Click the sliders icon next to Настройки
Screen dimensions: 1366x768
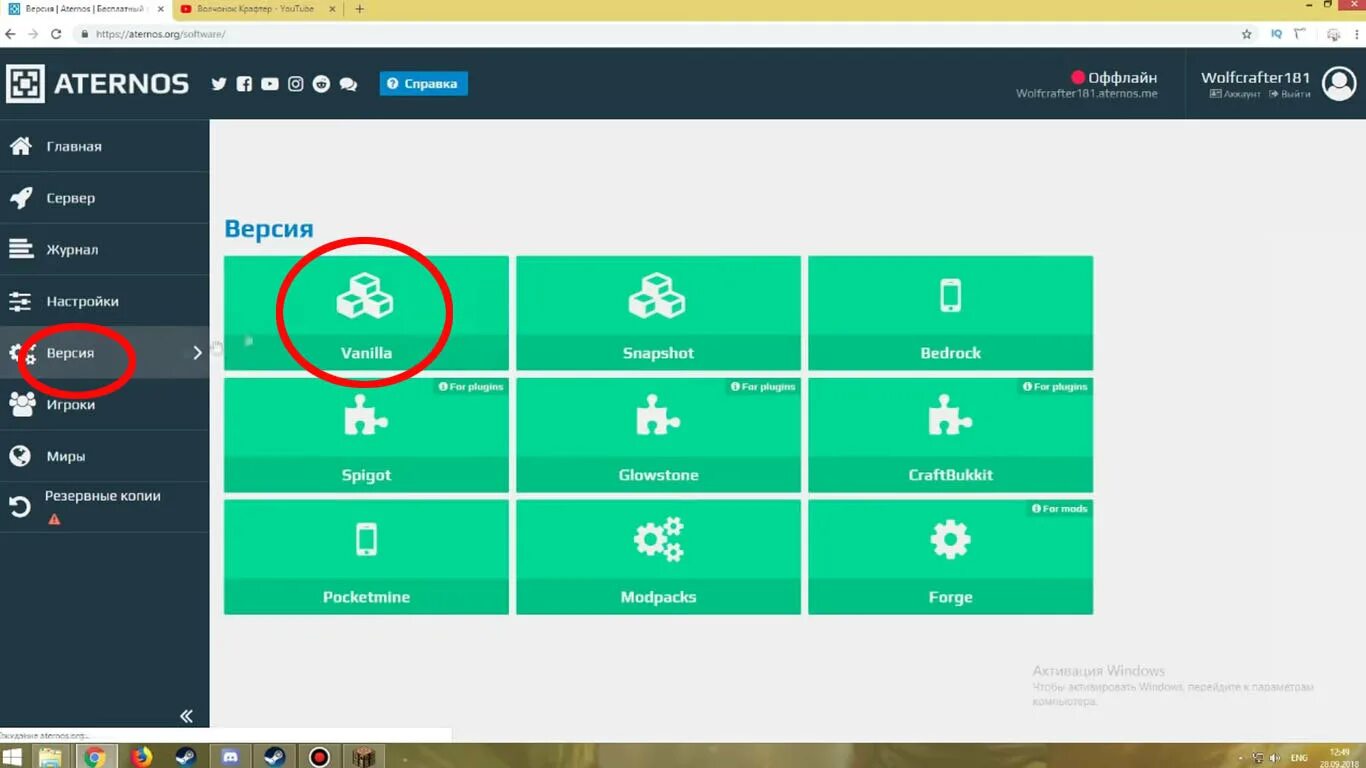[x=21, y=301]
